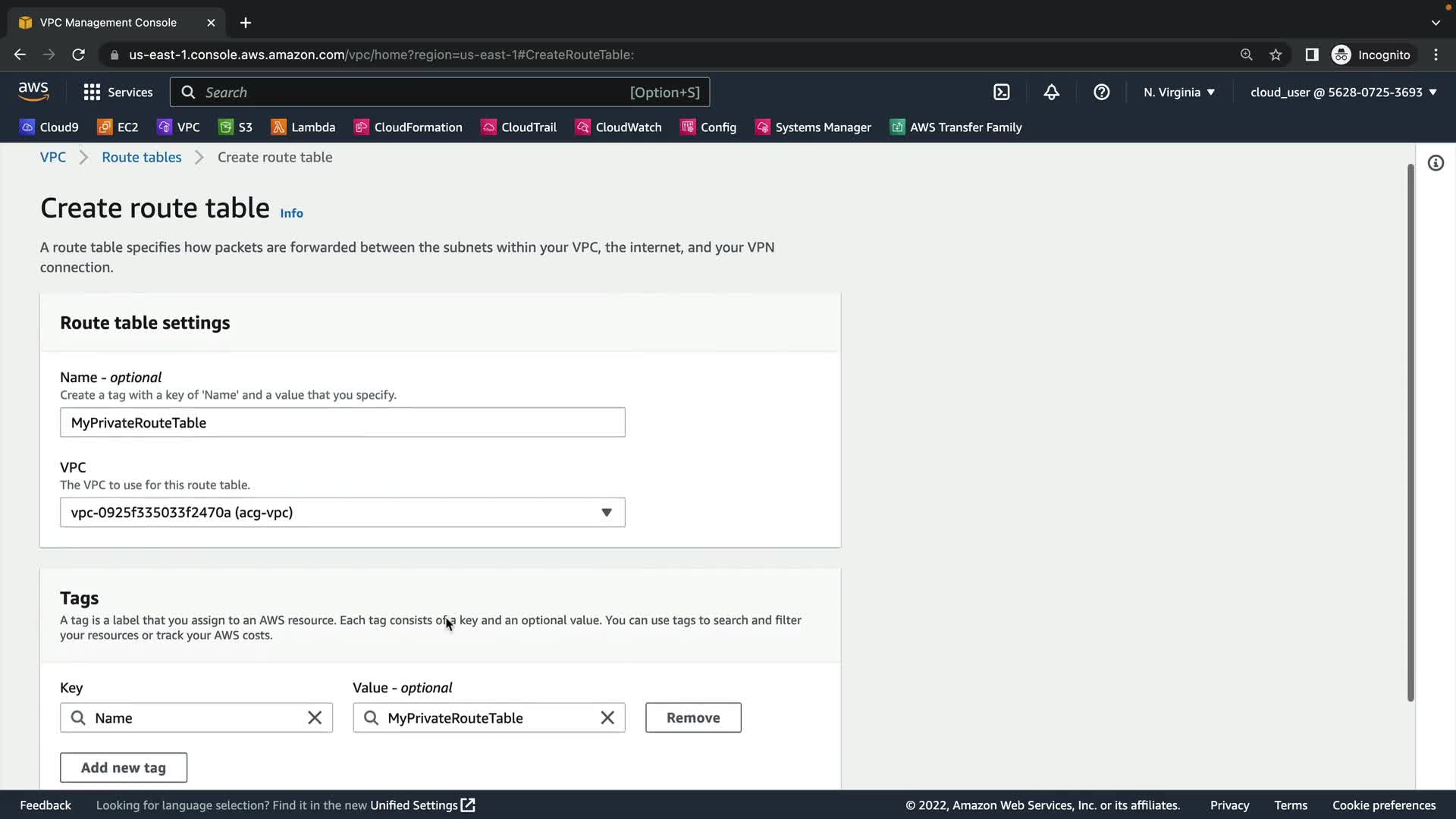Open the AWS CloudShell icon
Screen dimensions: 1456x819
1001,93
